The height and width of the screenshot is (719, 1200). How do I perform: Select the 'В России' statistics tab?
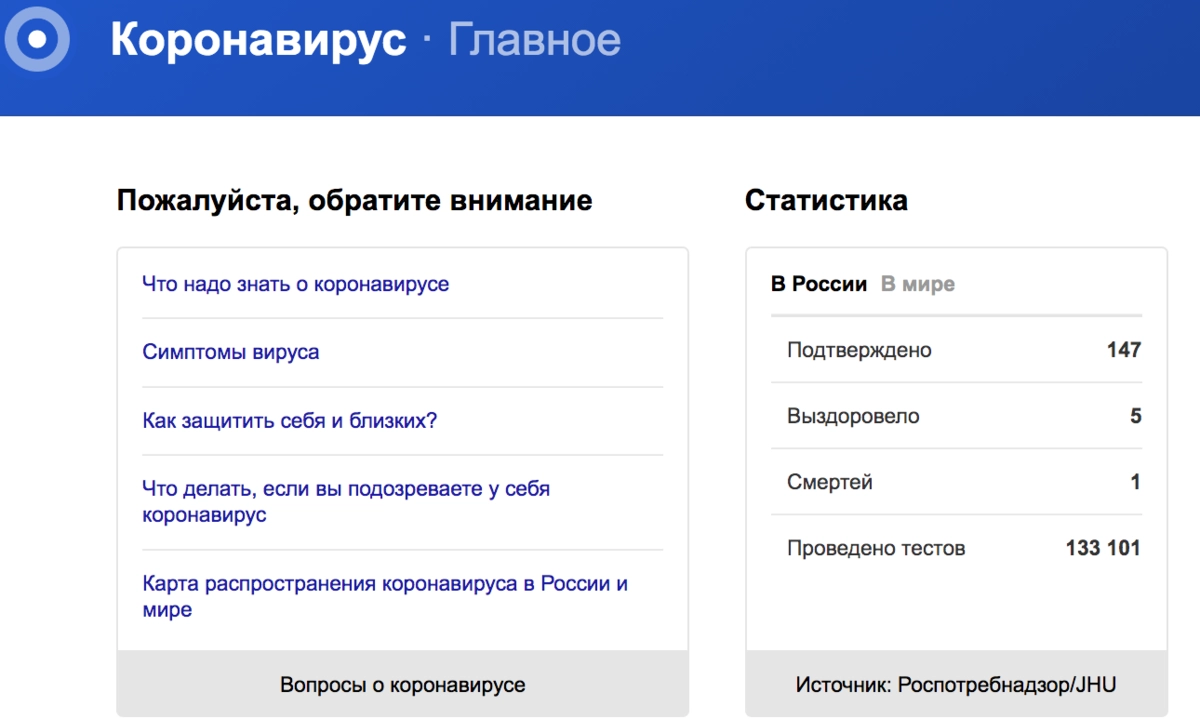pos(818,284)
